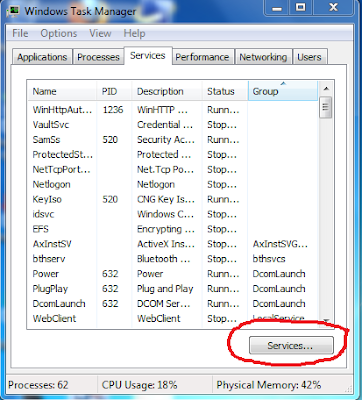This screenshot has width=362, height=400.
Task: Select the PlugPlay service row
Action: pyautogui.click(x=173, y=289)
